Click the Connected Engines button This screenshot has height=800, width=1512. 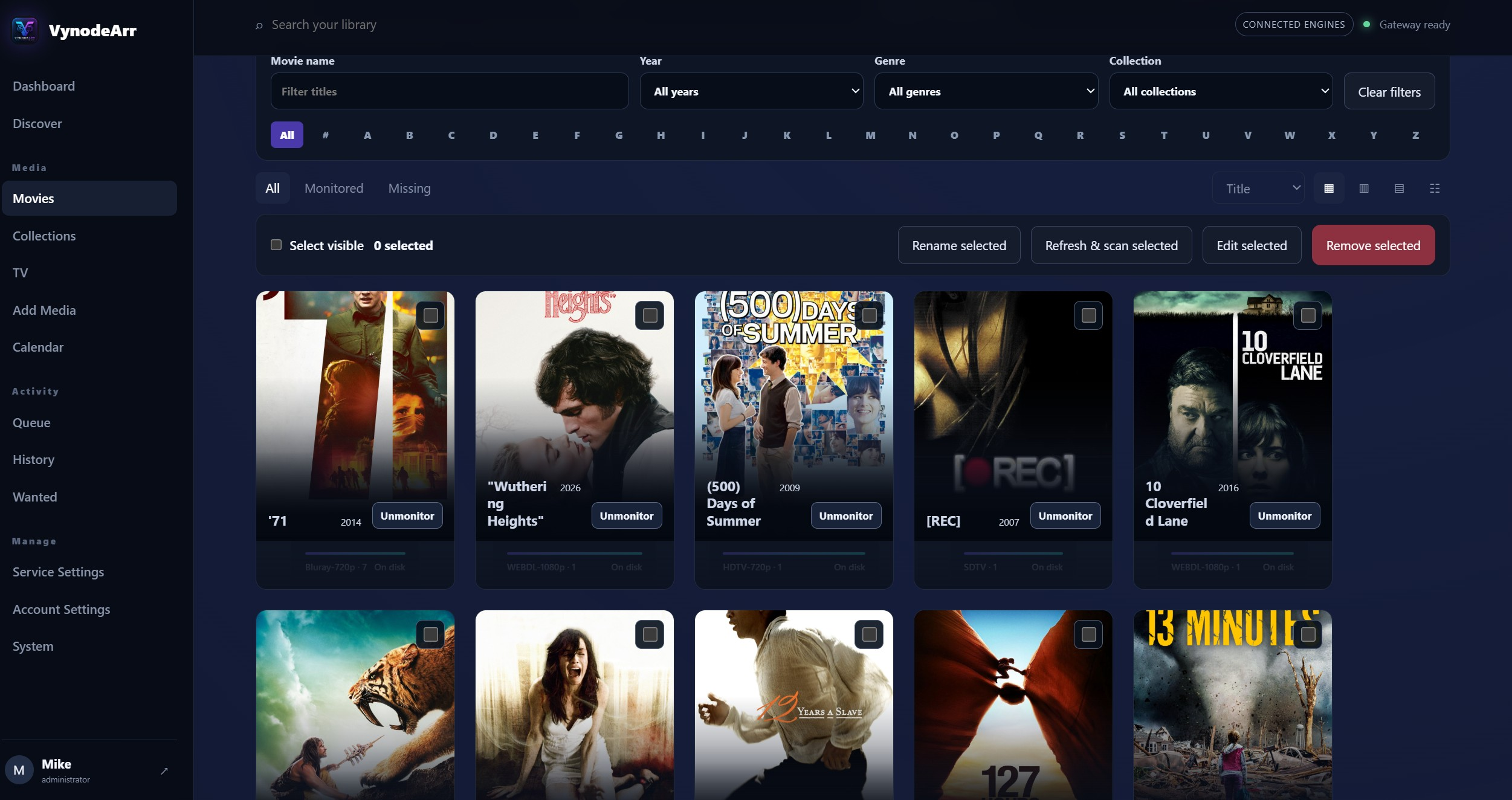tap(1294, 25)
